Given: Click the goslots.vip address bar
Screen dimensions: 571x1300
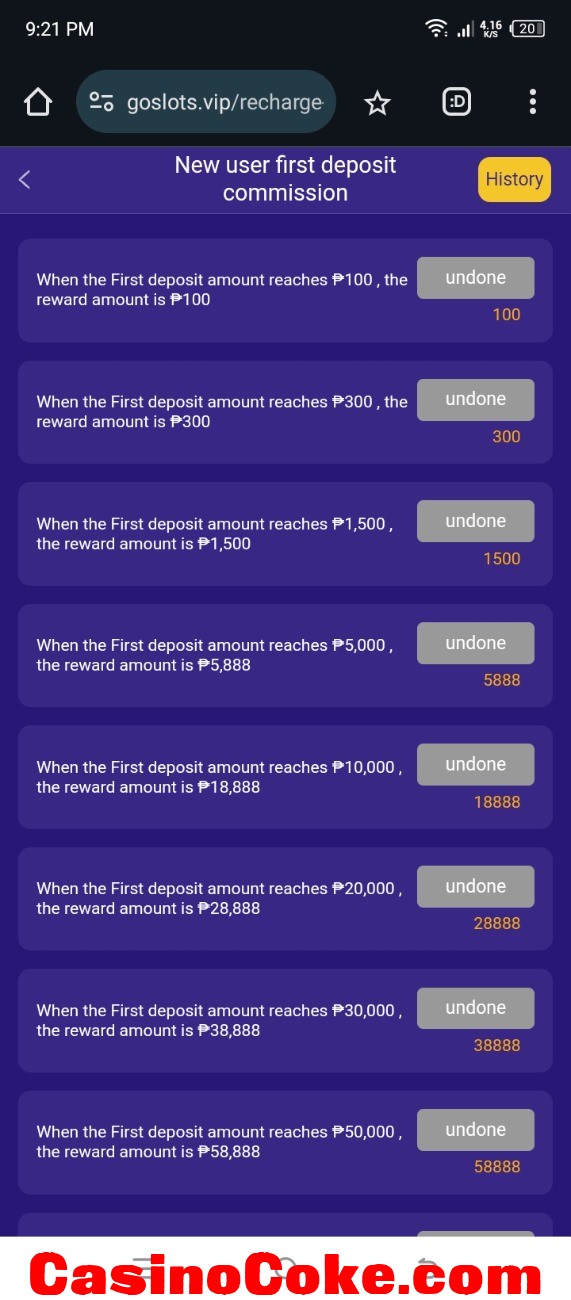Looking at the screenshot, I should pyautogui.click(x=206, y=102).
